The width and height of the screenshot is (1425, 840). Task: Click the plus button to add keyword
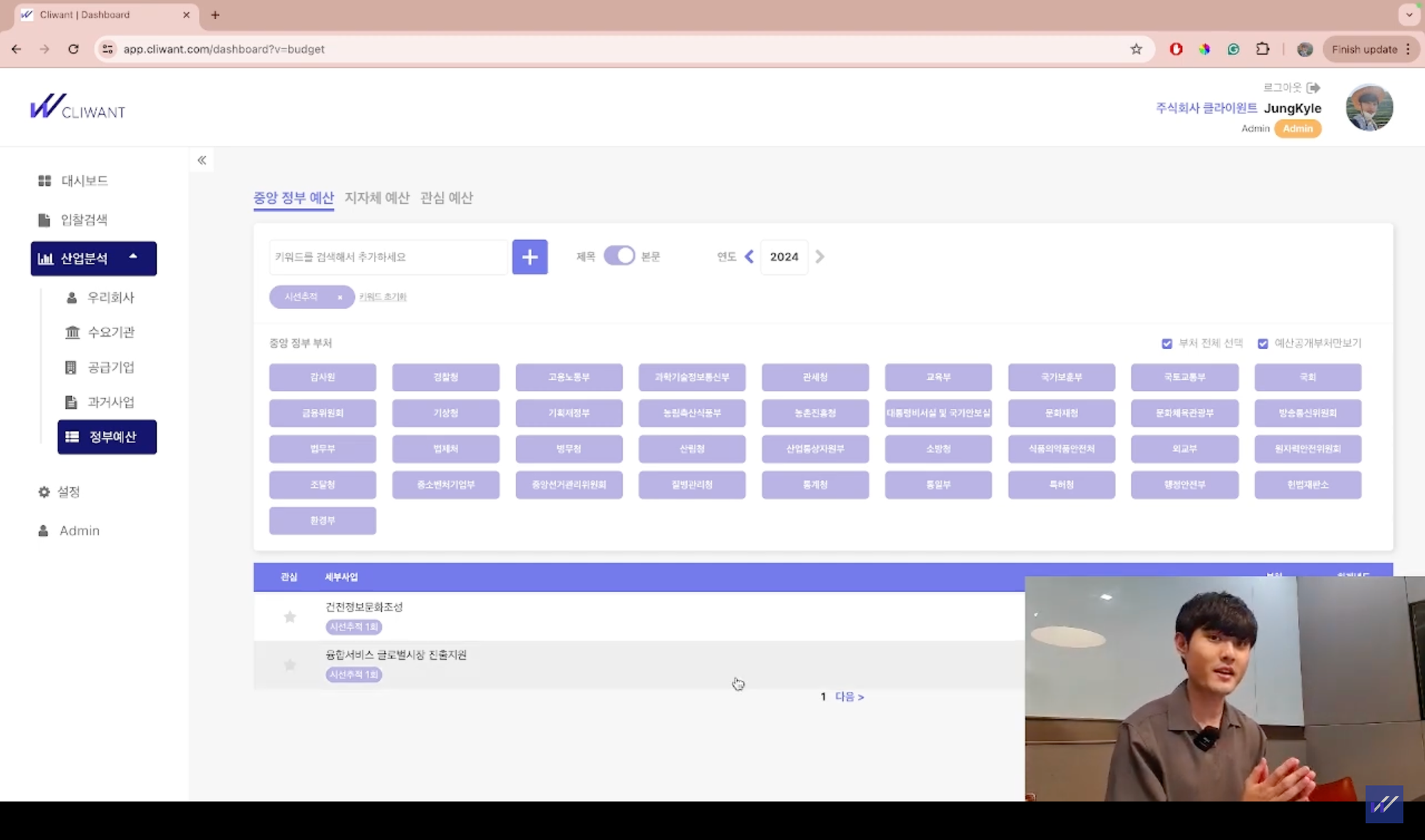tap(529, 256)
